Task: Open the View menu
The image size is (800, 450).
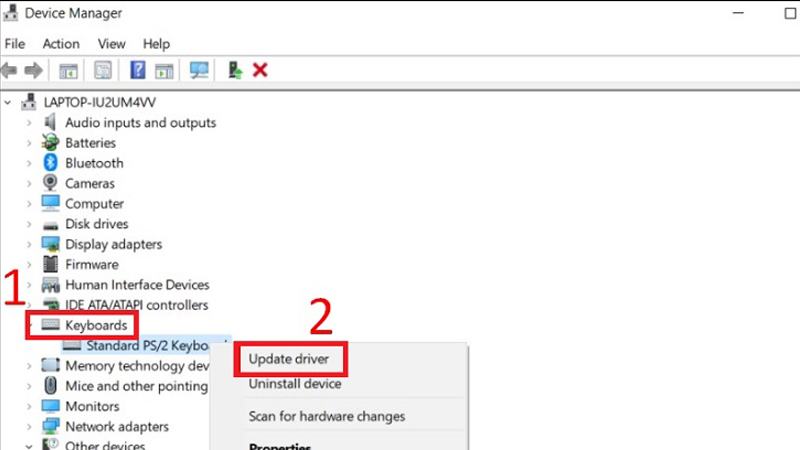Action: pyautogui.click(x=111, y=44)
